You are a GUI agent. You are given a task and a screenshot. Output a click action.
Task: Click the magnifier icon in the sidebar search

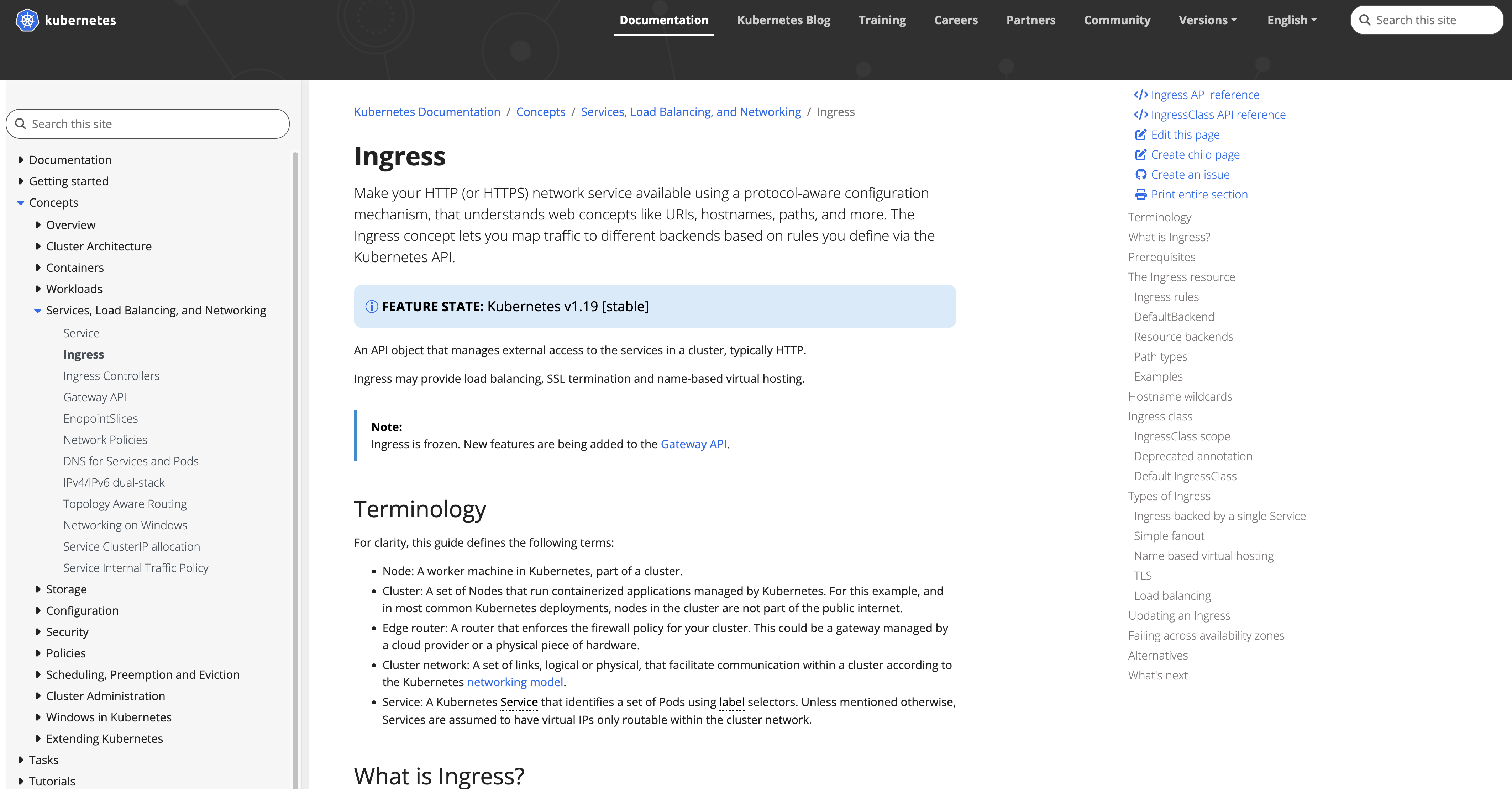[x=21, y=124]
